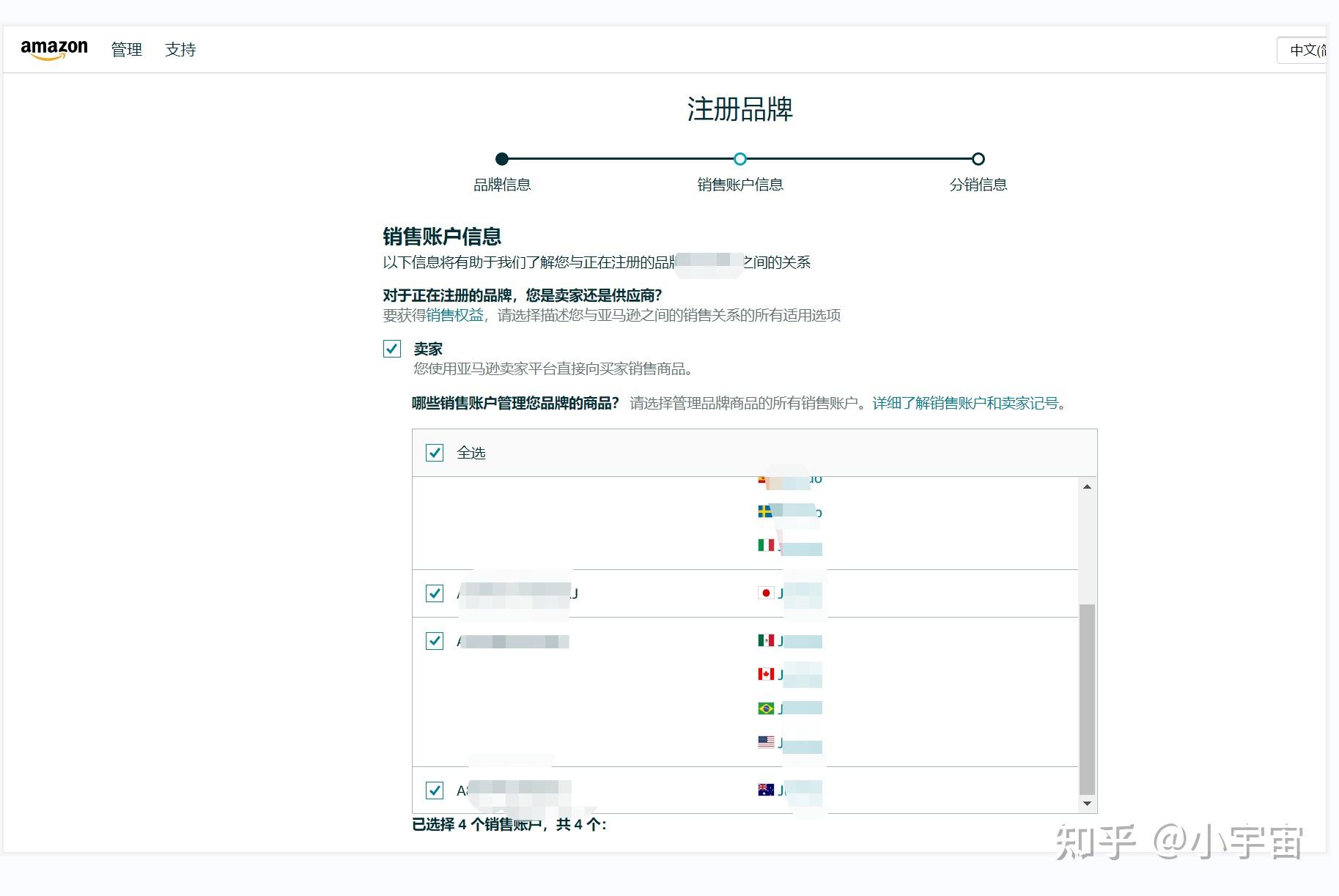Click the Brazil flag icon
The image size is (1339, 896).
click(766, 708)
